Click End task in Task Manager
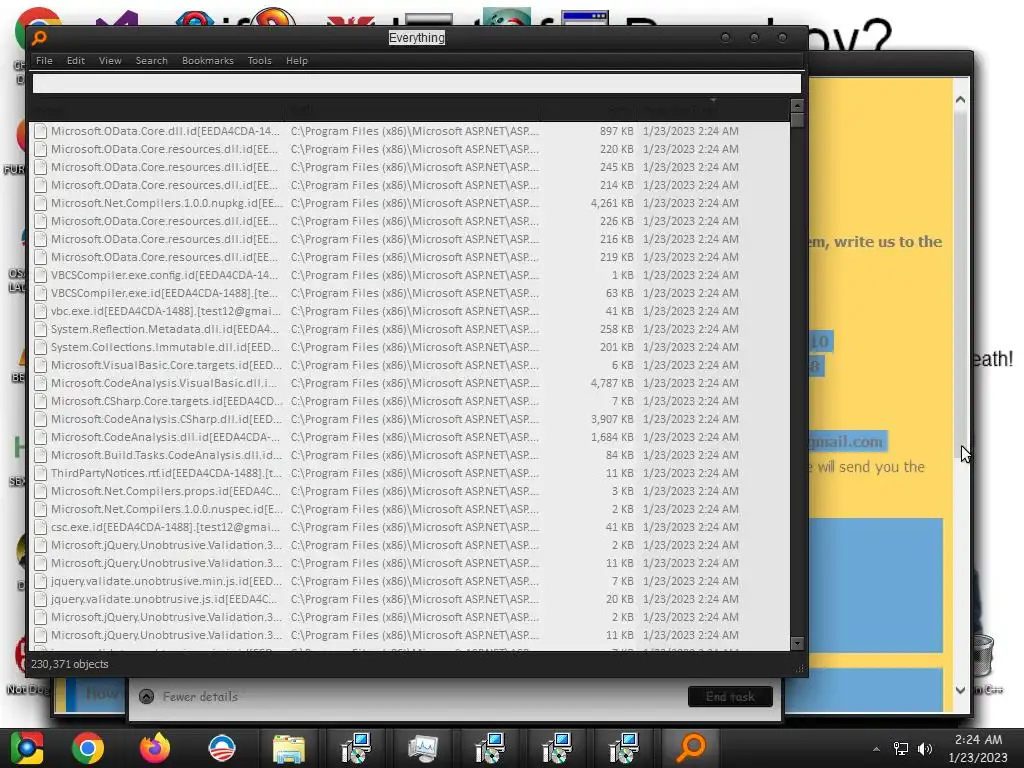Image resolution: width=1024 pixels, height=768 pixels. (730, 697)
